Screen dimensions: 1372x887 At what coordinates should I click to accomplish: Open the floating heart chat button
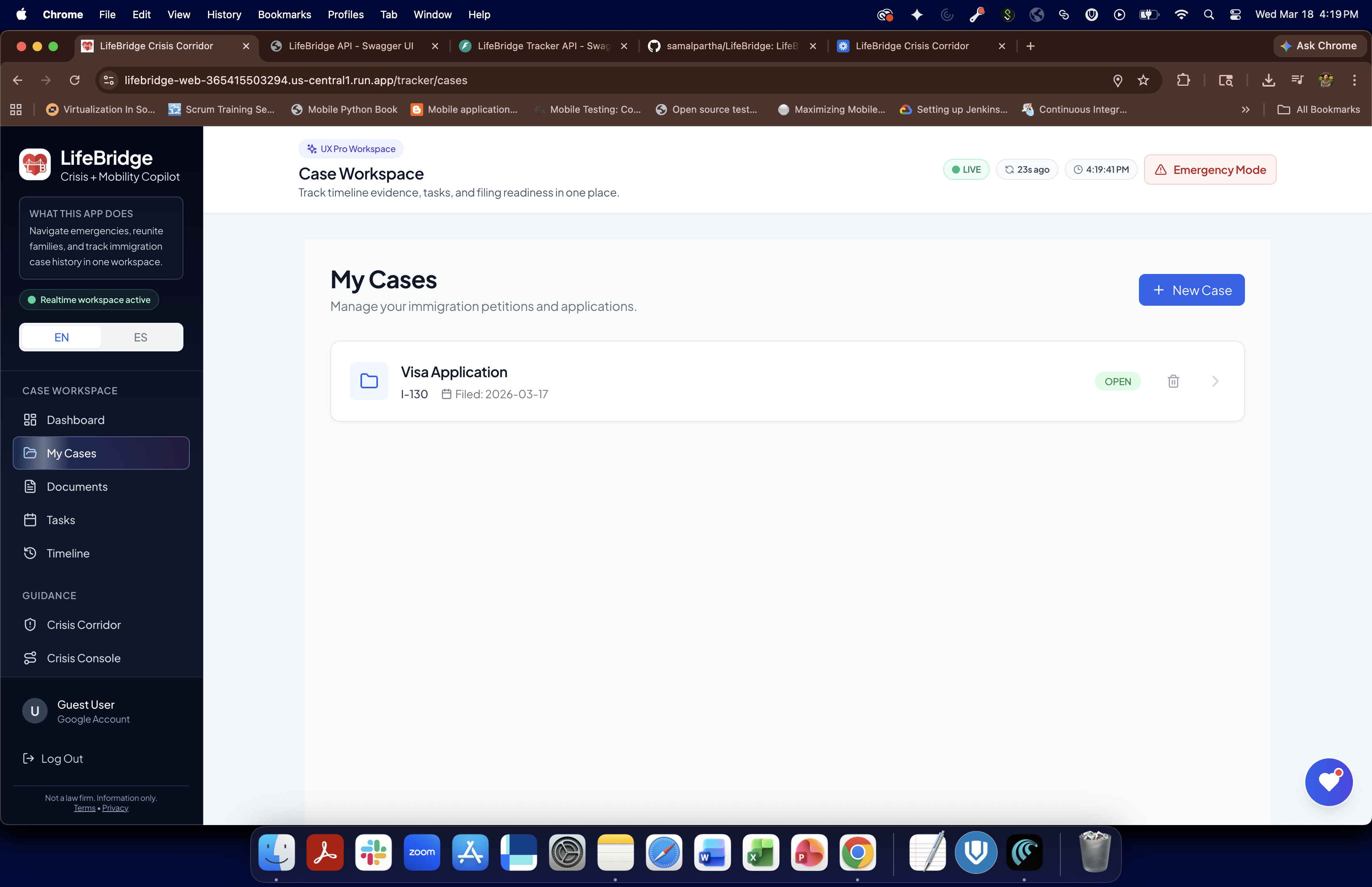pyautogui.click(x=1328, y=782)
